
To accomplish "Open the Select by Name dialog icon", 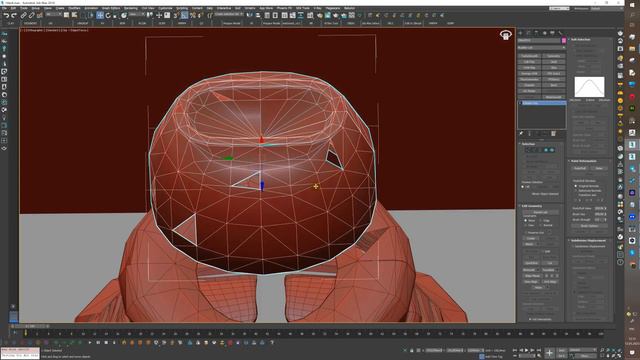I will point(74,15).
